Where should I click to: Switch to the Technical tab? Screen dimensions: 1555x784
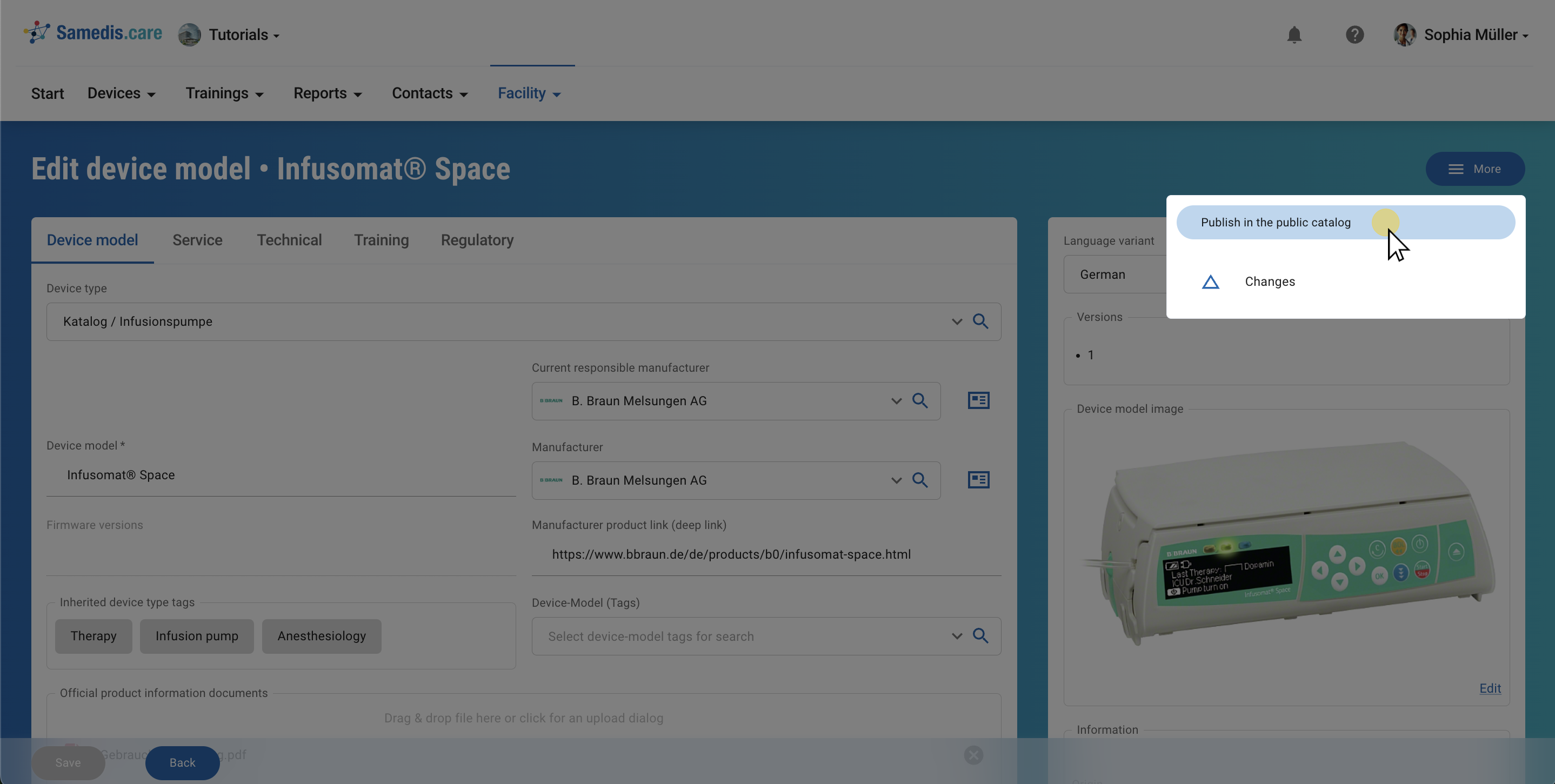point(289,240)
